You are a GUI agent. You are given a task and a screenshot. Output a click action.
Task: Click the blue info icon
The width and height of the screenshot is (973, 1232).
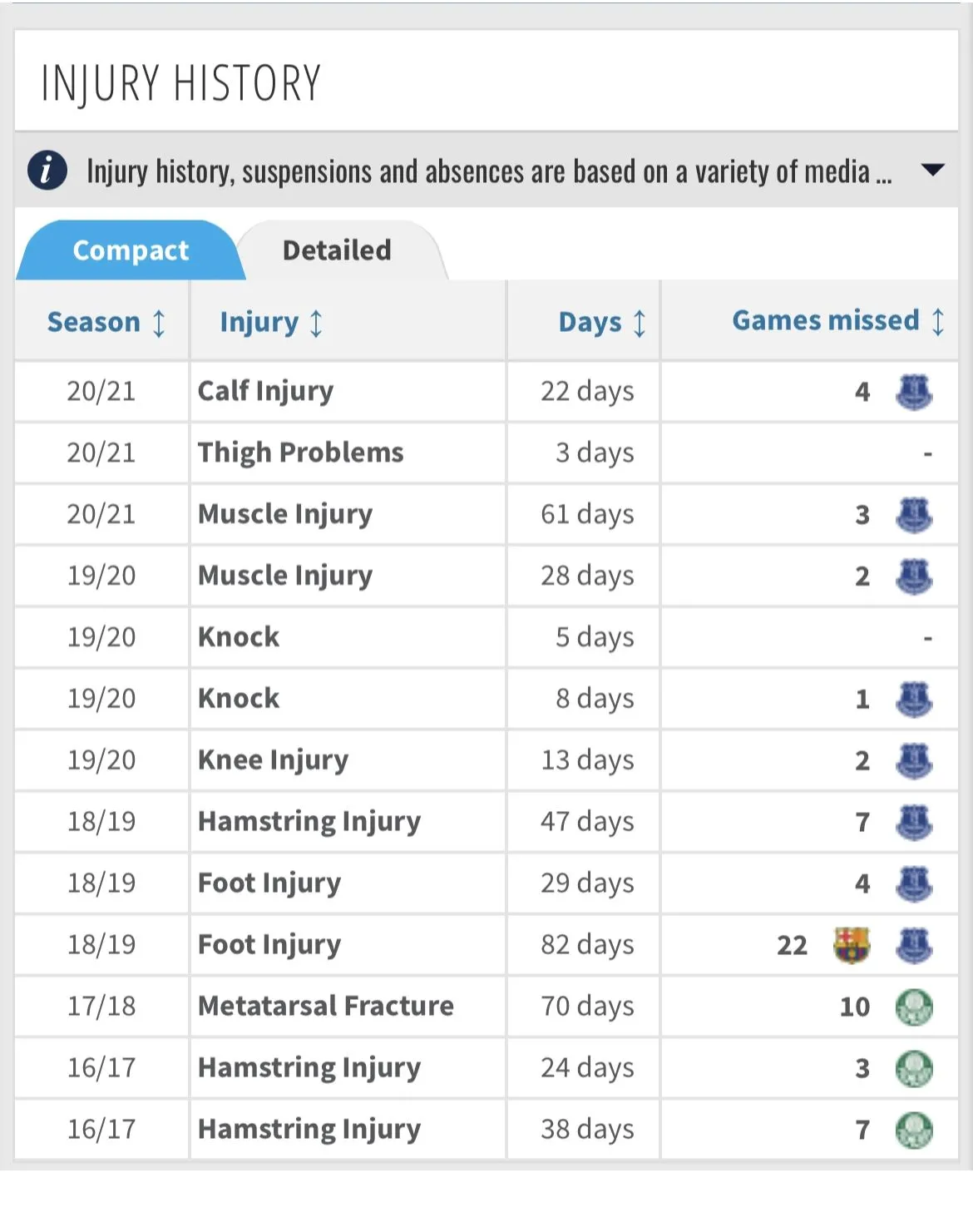(x=47, y=171)
